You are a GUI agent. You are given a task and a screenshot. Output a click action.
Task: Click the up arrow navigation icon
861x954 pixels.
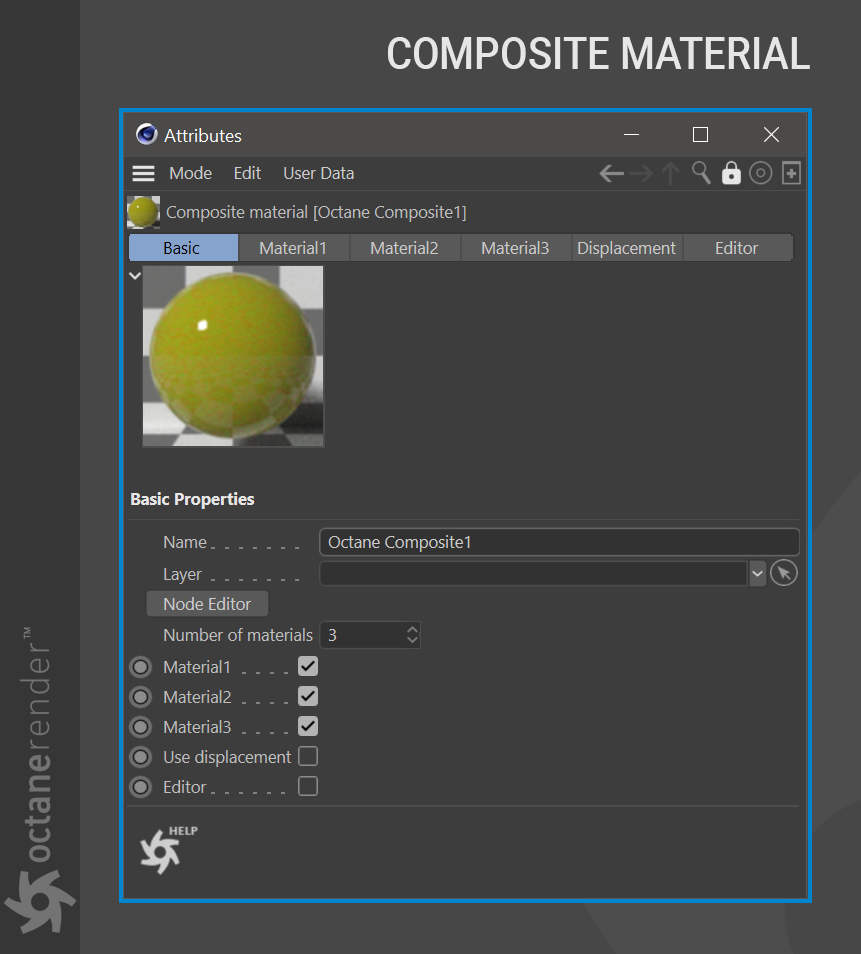pos(670,173)
